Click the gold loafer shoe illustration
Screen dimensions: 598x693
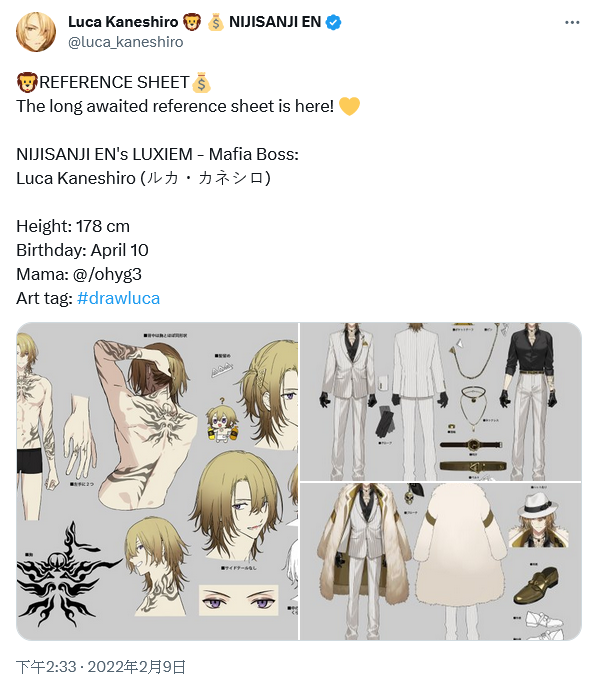tap(536, 586)
